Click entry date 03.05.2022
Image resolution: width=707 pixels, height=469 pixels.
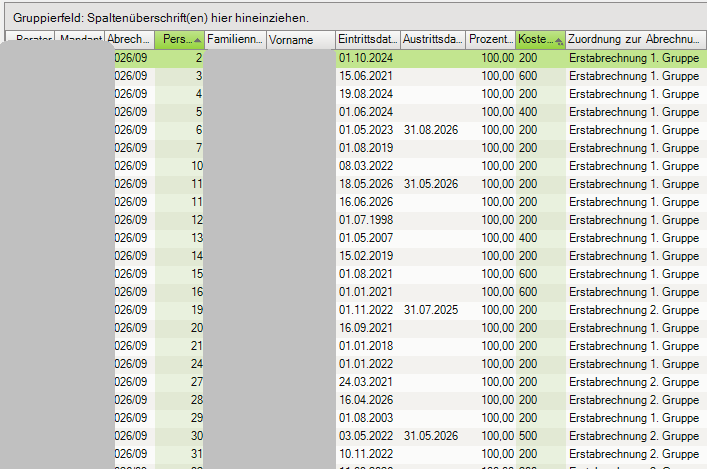pyautogui.click(x=366, y=436)
